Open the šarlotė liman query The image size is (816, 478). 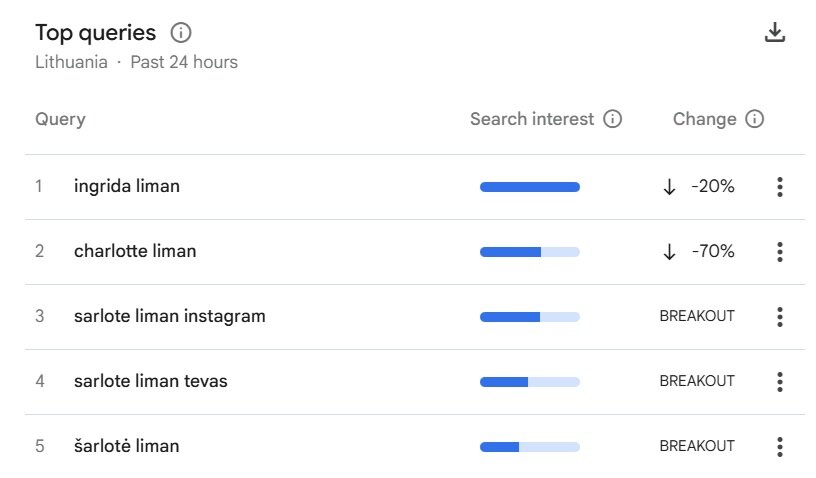click(x=126, y=446)
